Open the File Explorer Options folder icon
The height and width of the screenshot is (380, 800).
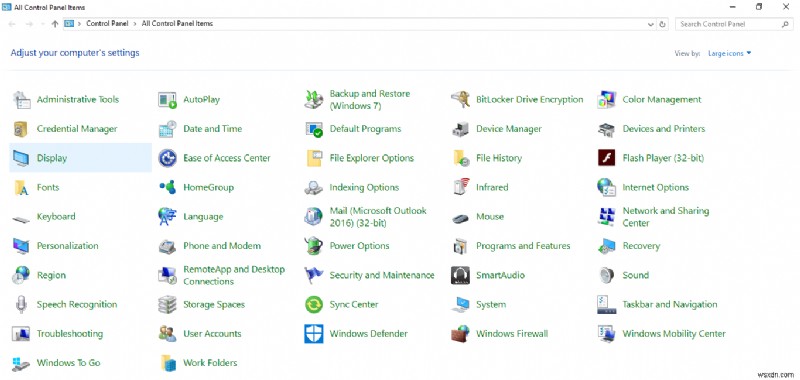314,159
